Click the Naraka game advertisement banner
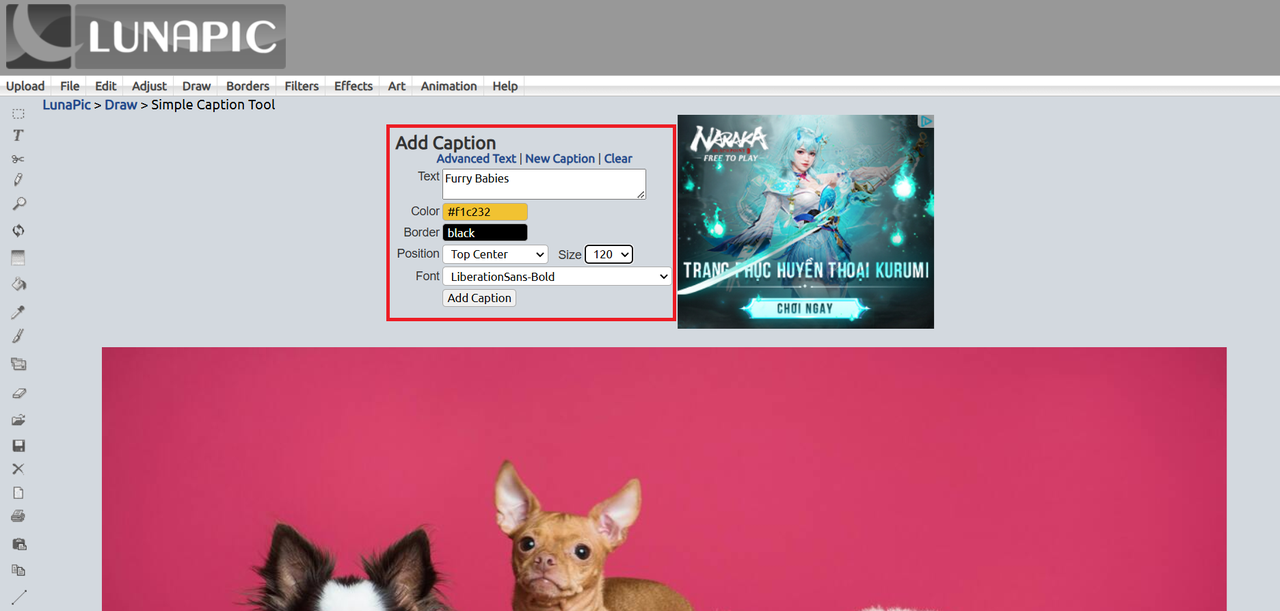This screenshot has width=1280, height=611. 806,221
